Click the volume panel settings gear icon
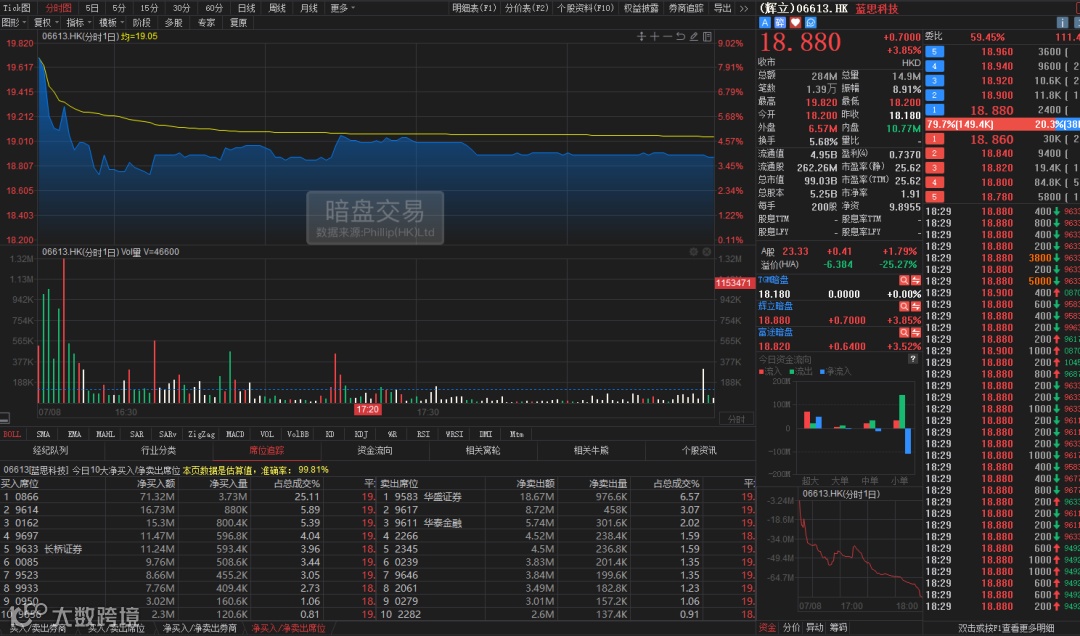1080x636 pixels. pyautogui.click(x=694, y=252)
